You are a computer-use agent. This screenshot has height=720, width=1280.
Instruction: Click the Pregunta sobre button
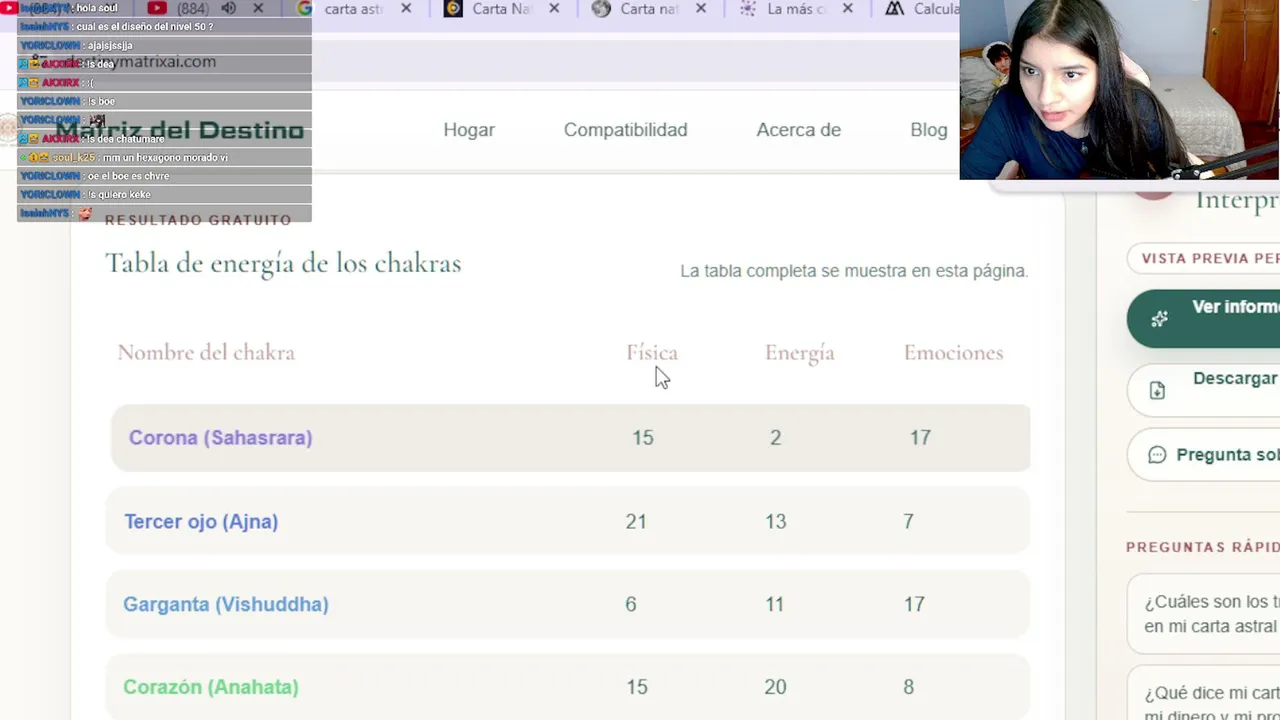(1203, 455)
